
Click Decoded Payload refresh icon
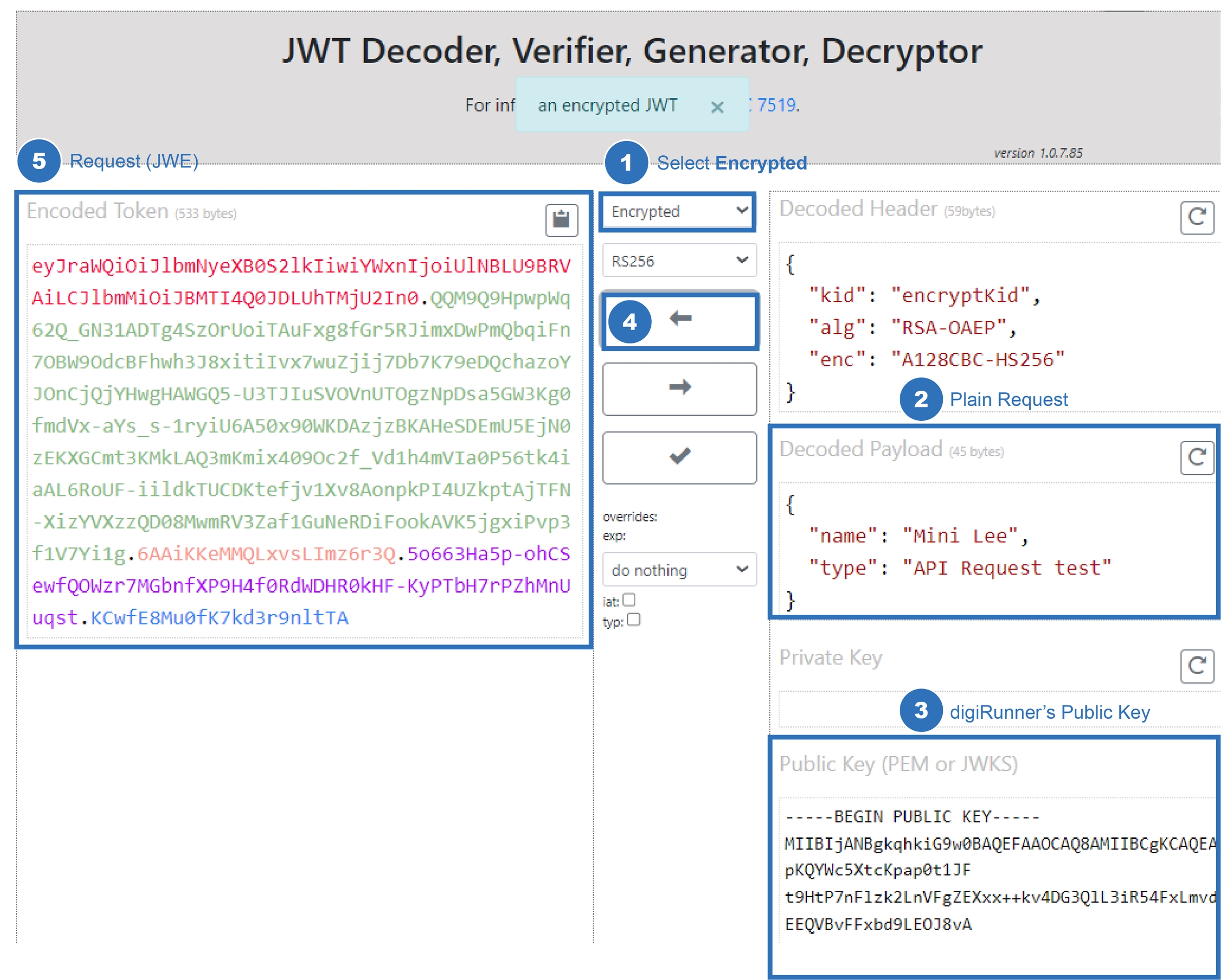1196,457
